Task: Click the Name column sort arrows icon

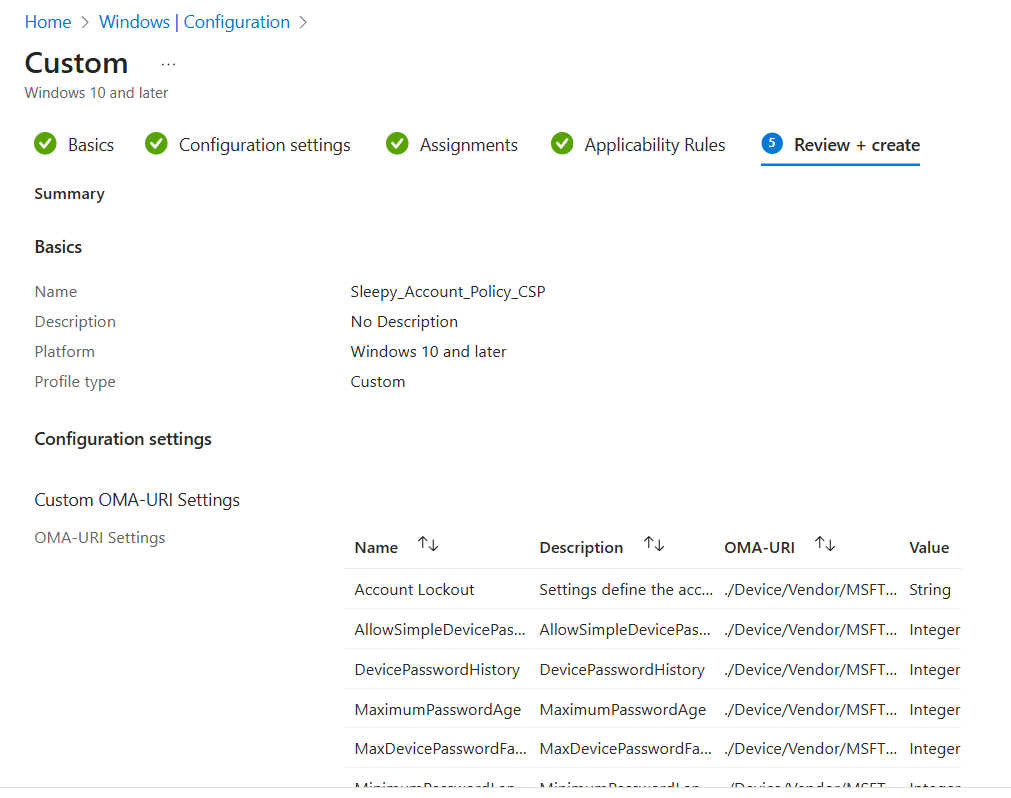Action: [428, 545]
